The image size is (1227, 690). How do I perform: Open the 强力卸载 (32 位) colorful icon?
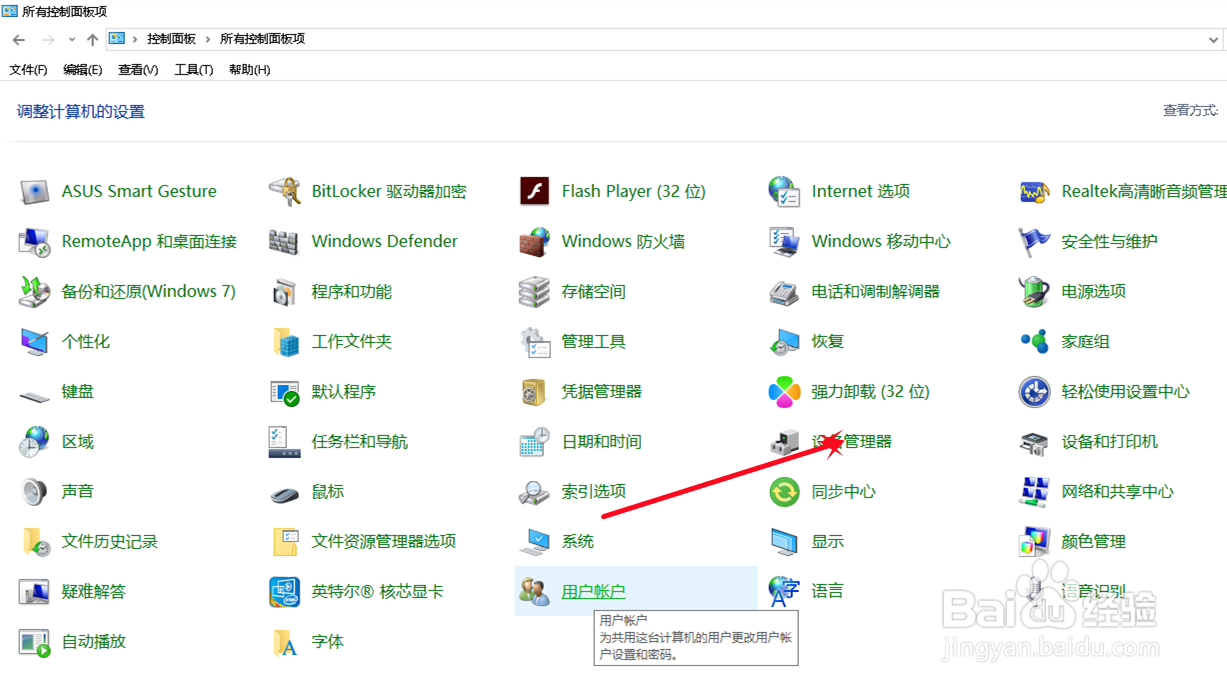point(785,391)
